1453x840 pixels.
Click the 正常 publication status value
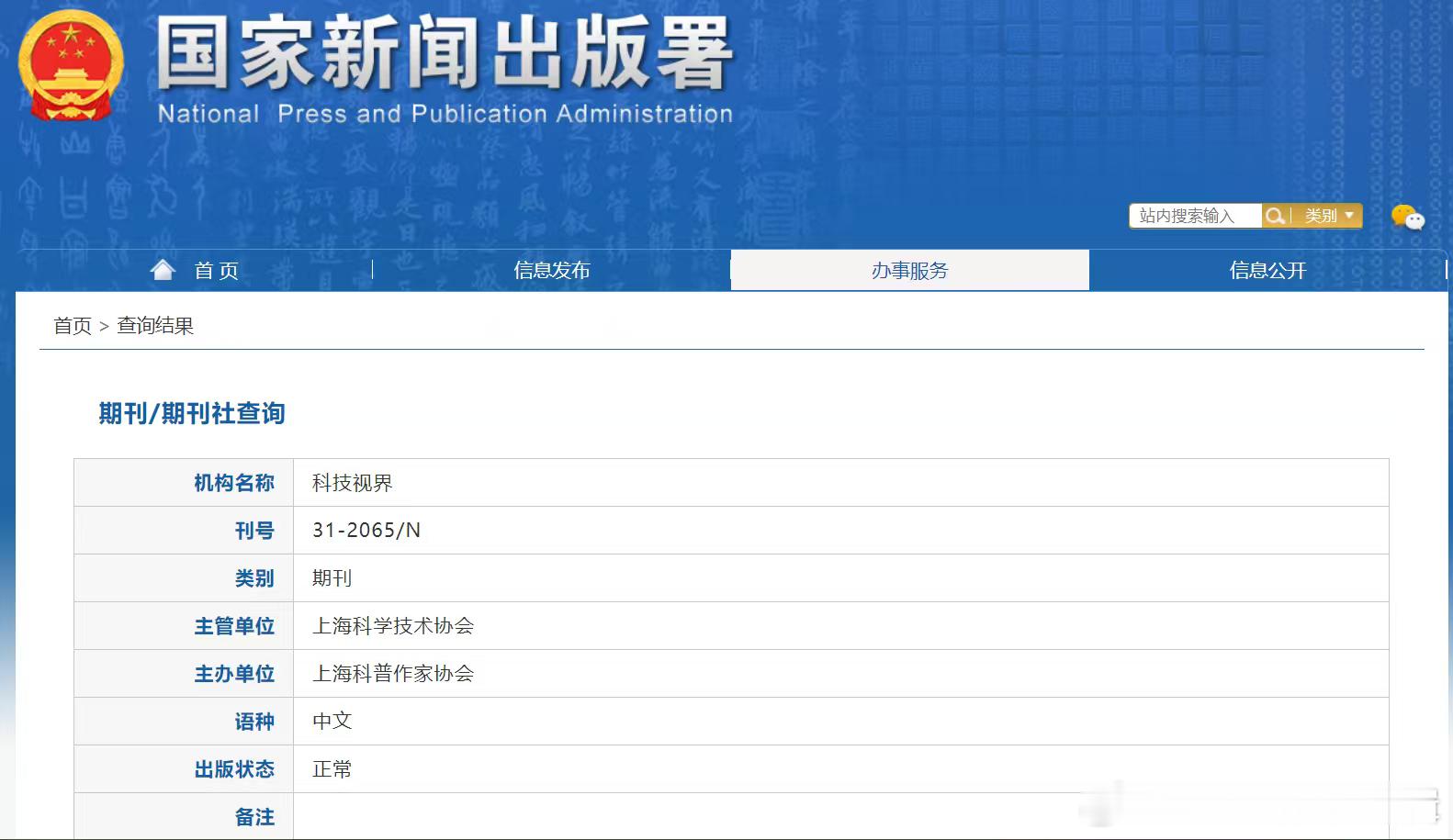coord(332,769)
